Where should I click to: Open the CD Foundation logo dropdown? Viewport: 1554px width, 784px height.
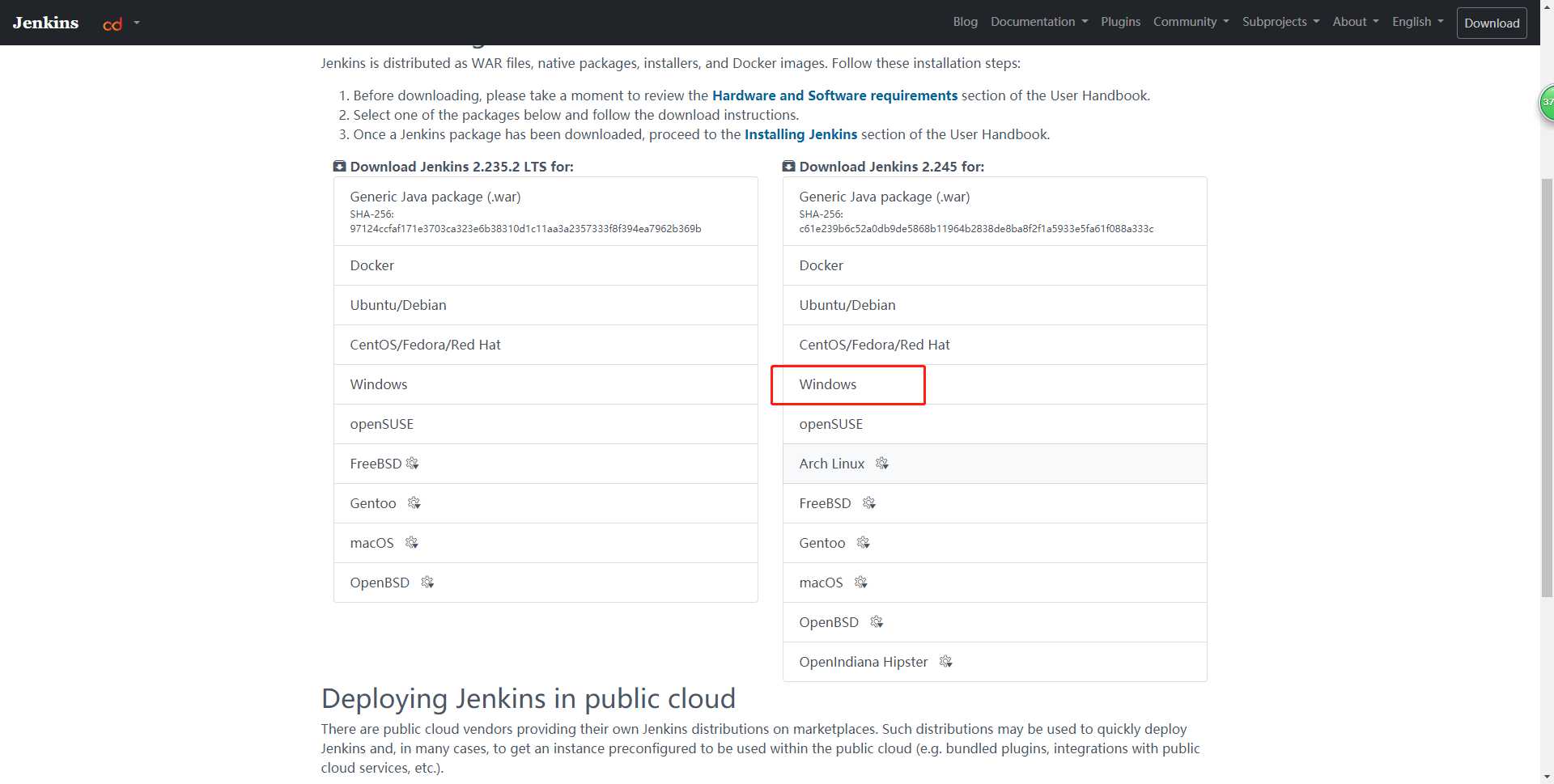(x=121, y=23)
